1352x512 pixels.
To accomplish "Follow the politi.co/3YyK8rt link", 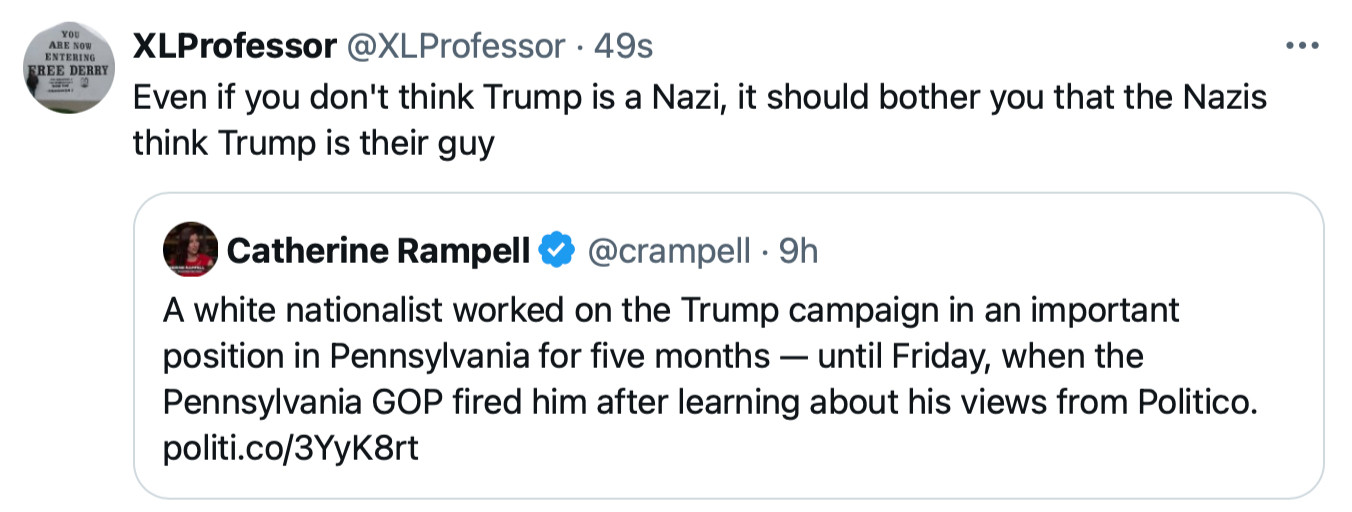I will pos(290,449).
